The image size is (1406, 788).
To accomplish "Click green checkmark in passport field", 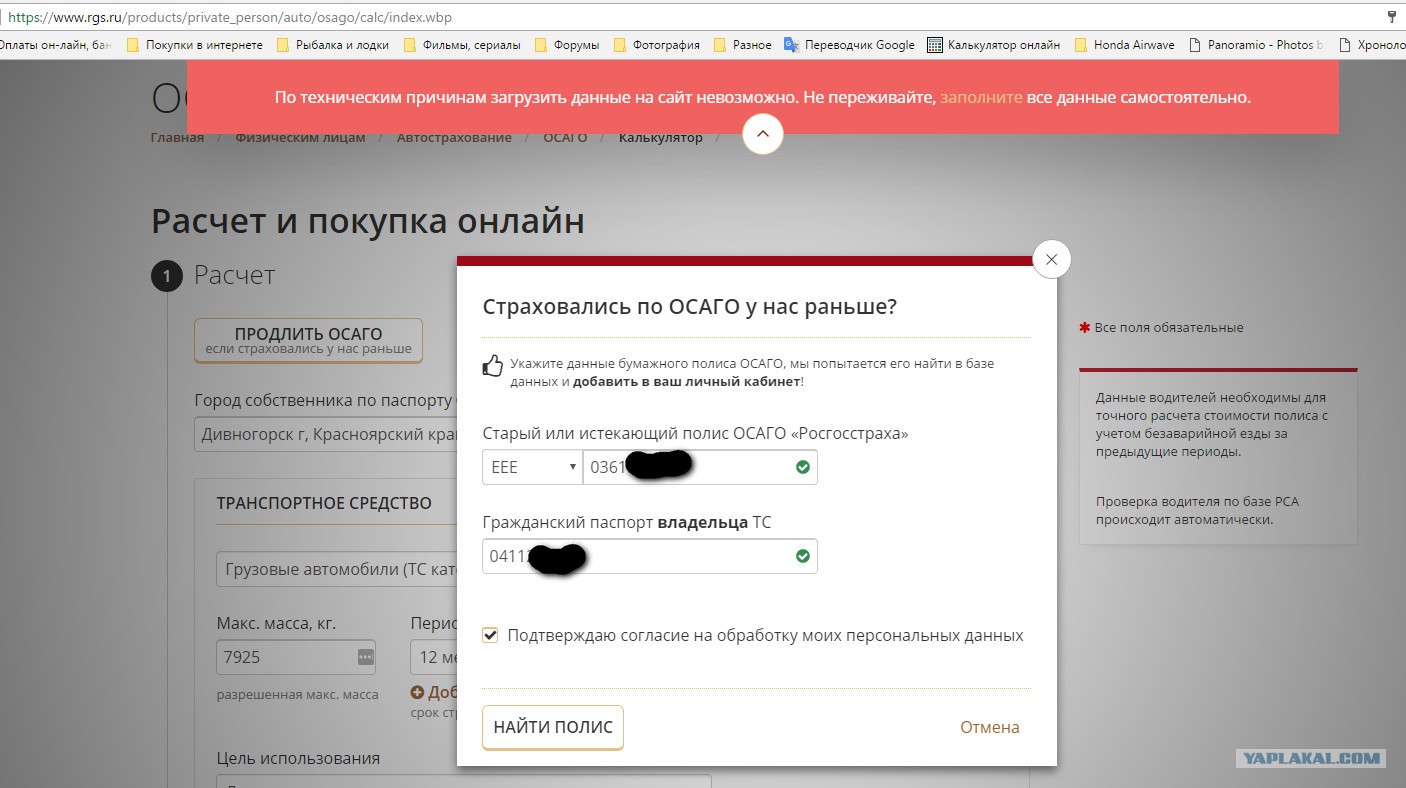I will [x=802, y=556].
